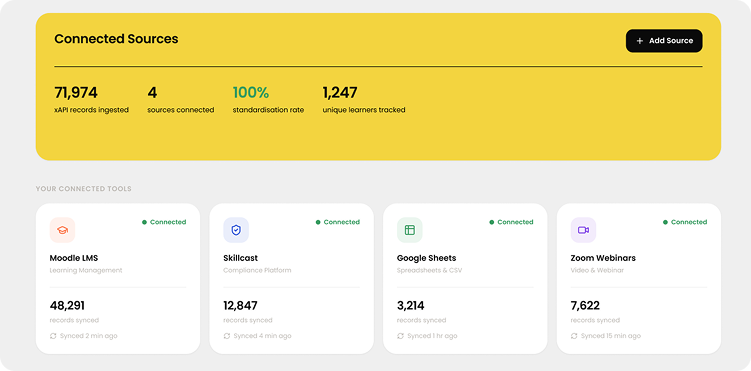
Task: Open the Moodle LMS graduation cap icon
Action: (62, 230)
